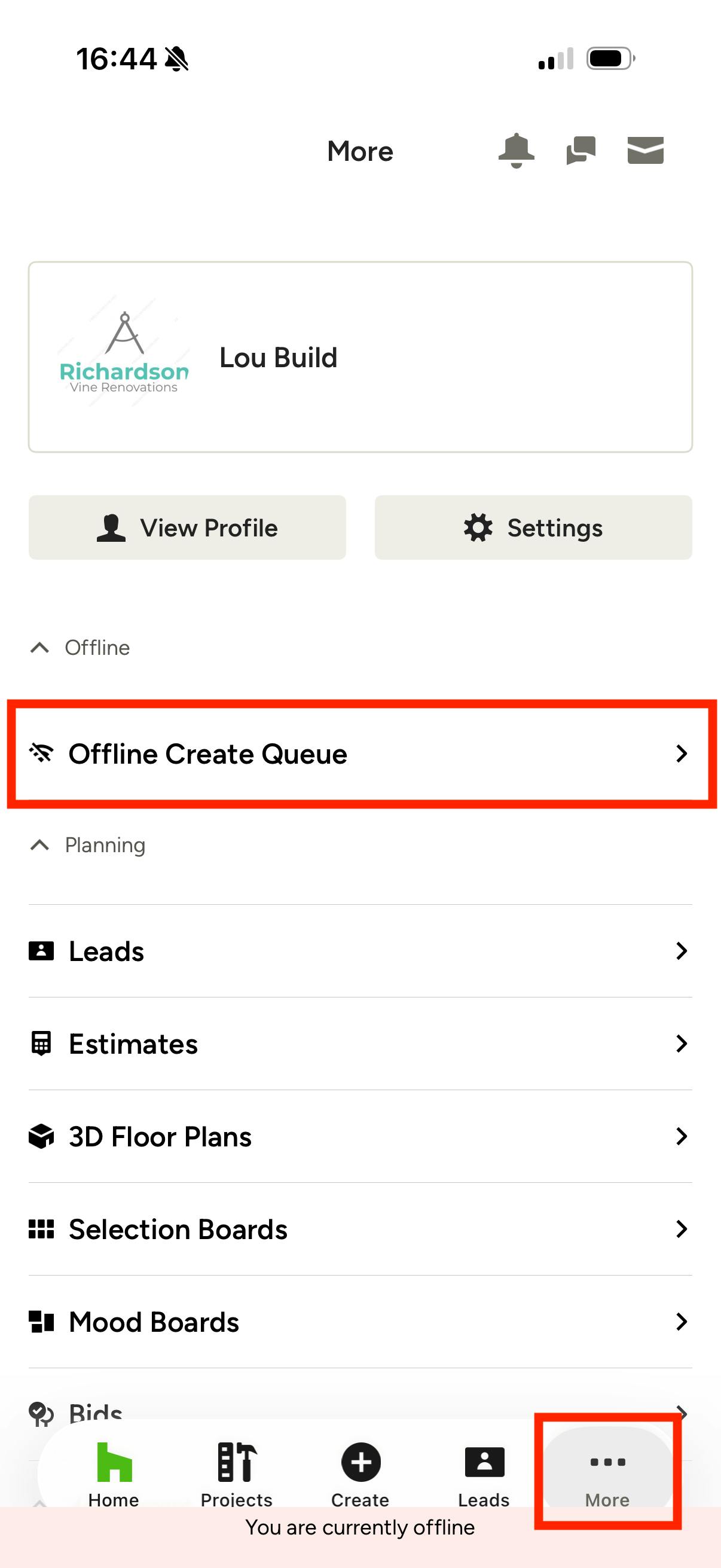Viewport: 721px width, 1568px height.
Task: Tap the Leads contact card icon in list
Action: (41, 951)
